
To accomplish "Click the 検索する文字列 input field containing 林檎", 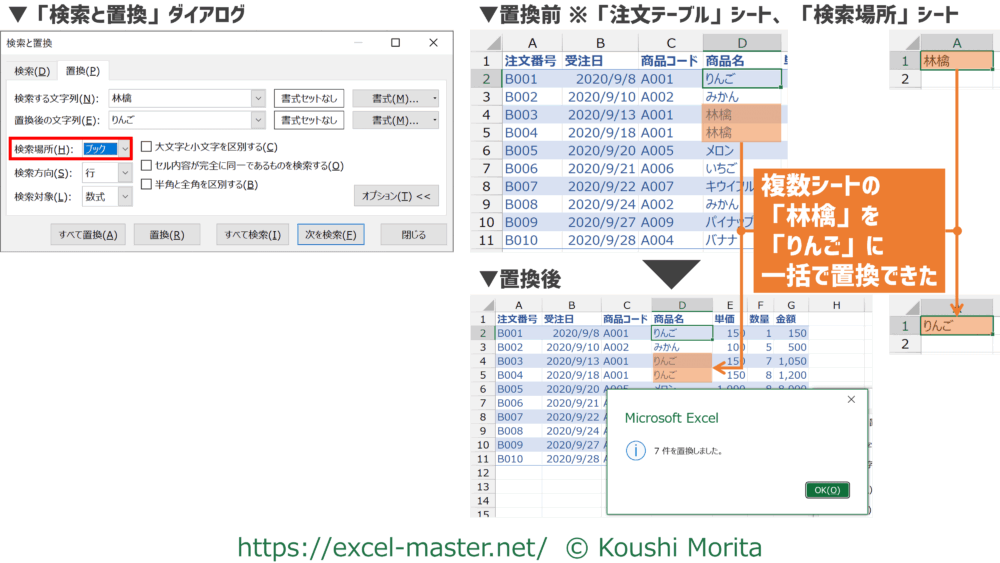I will click(x=180, y=98).
